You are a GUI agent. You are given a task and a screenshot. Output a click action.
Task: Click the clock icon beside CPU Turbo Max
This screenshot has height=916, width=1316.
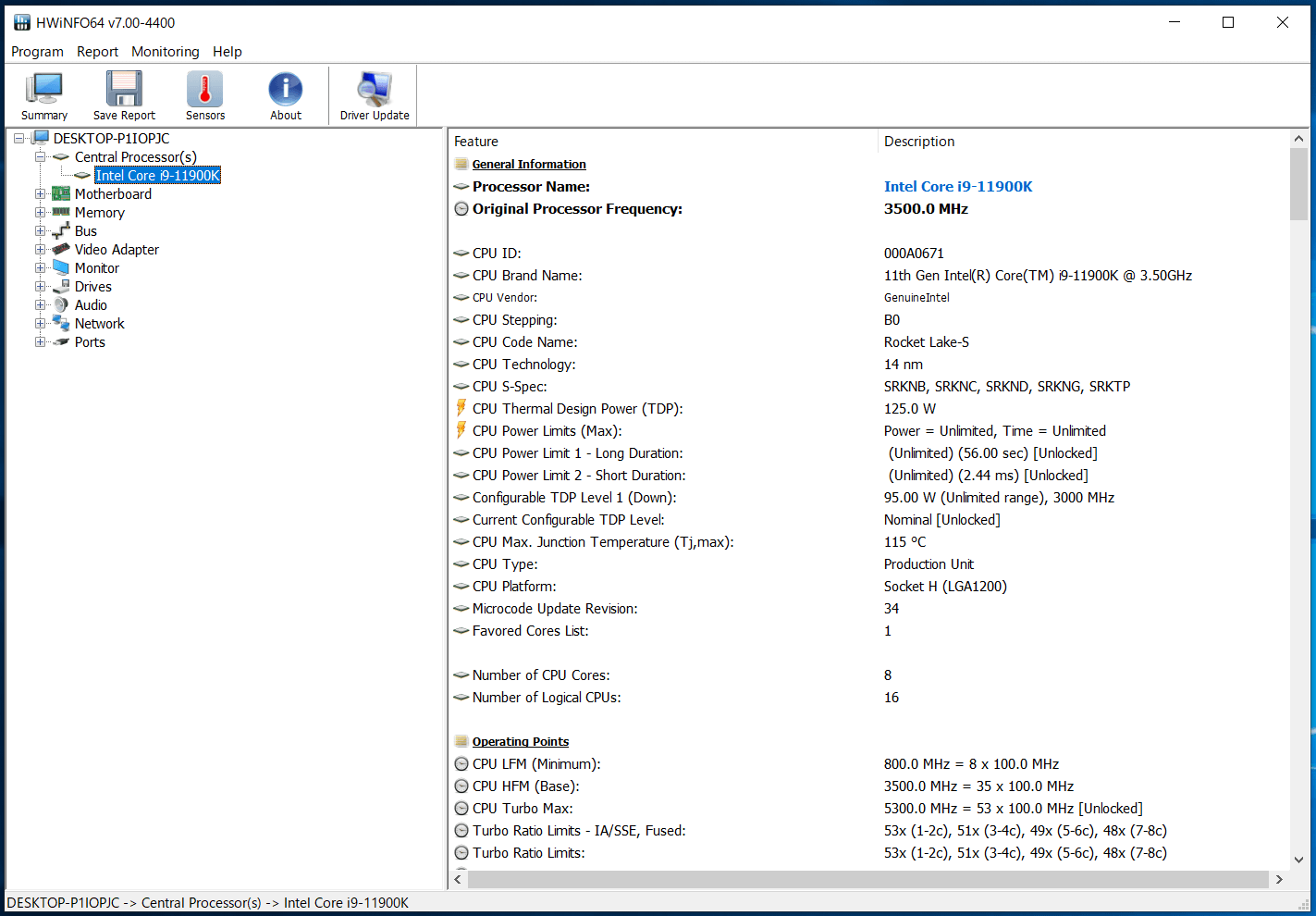click(x=461, y=808)
